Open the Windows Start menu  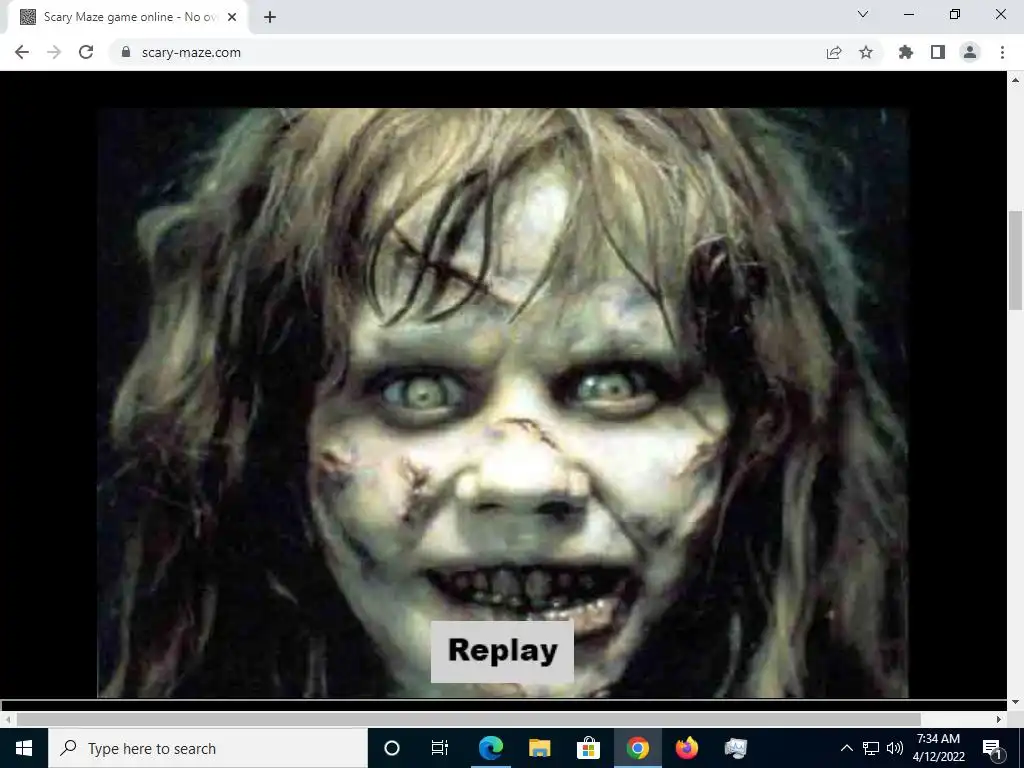[x=24, y=748]
